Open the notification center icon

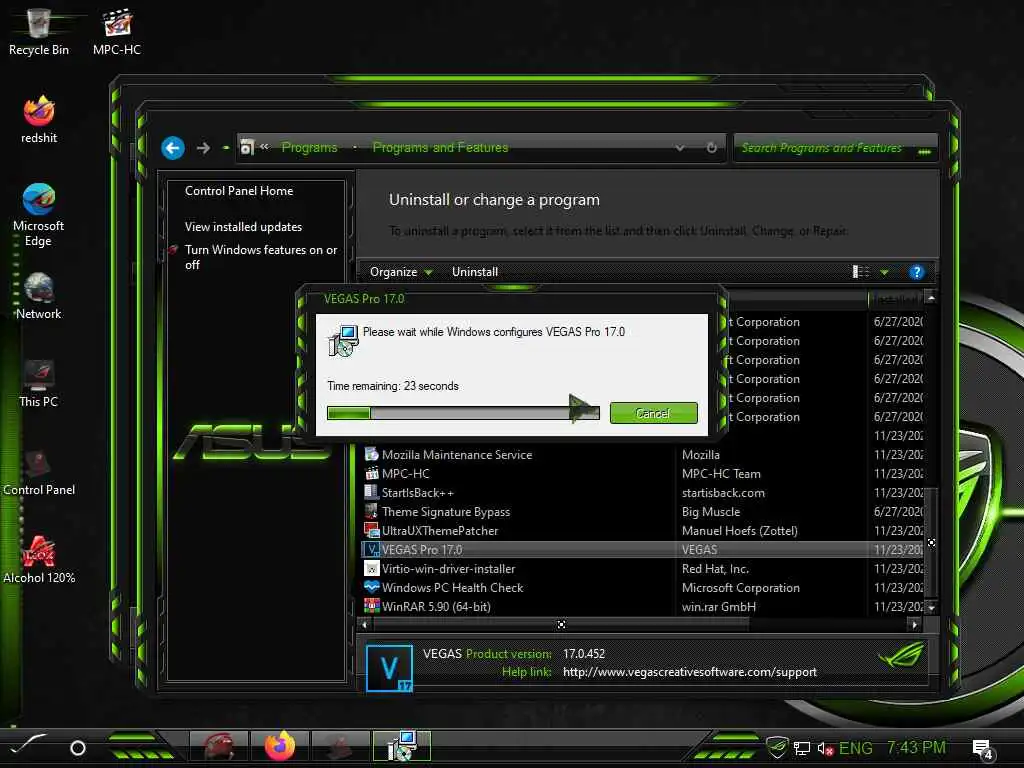[x=982, y=749]
